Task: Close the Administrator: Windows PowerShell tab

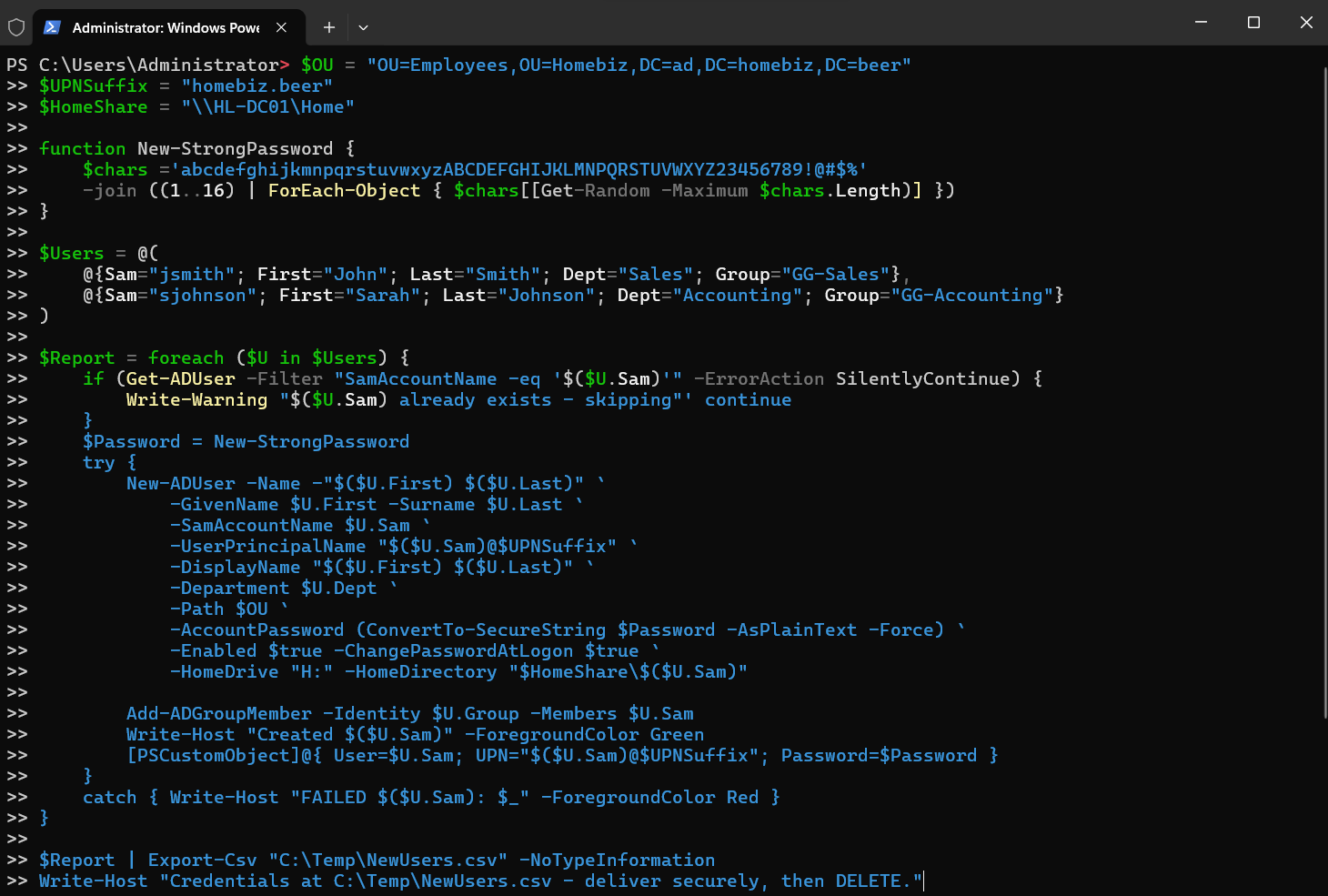Action: tap(281, 27)
